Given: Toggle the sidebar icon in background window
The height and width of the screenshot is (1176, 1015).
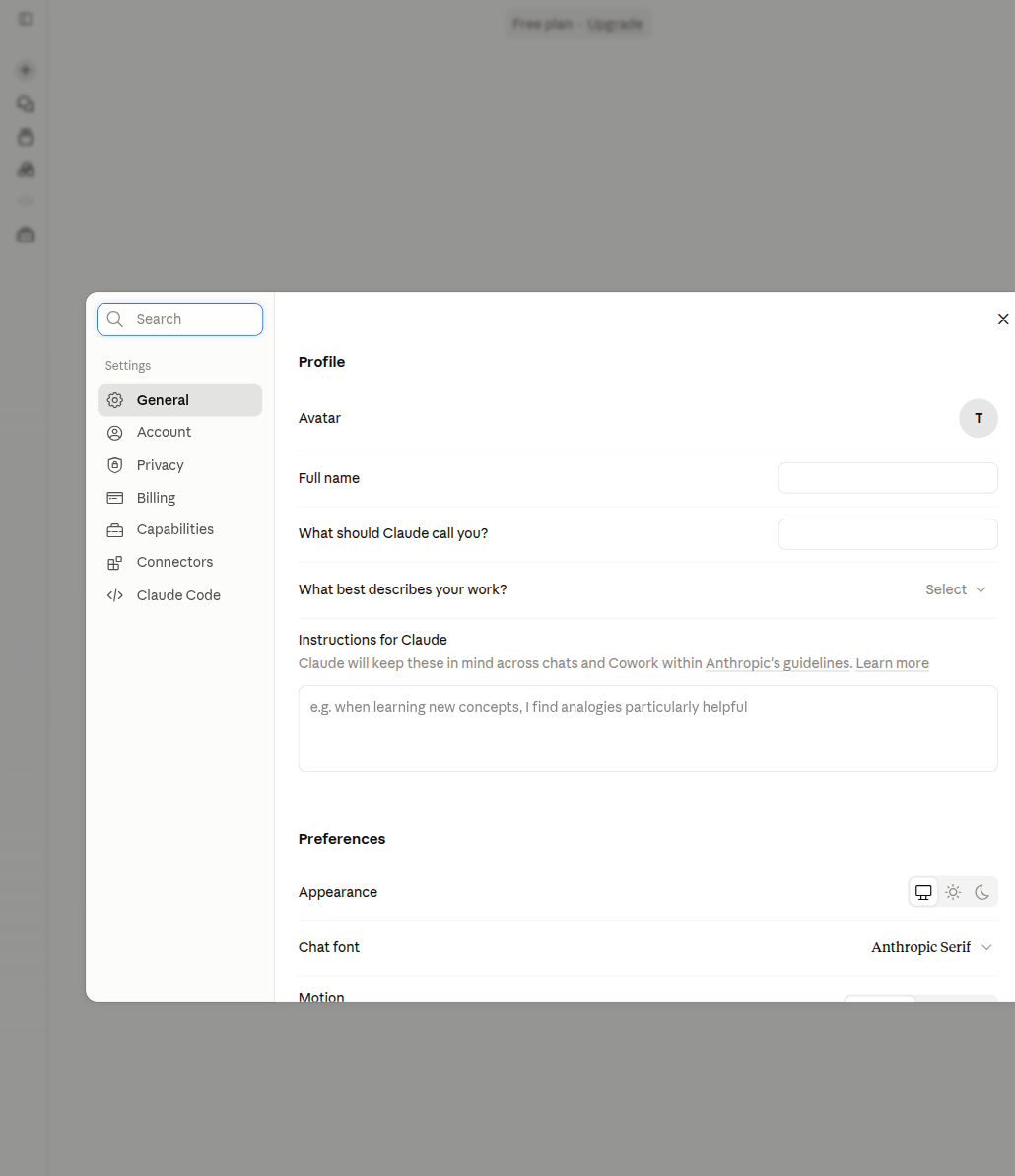Looking at the screenshot, I should (26, 19).
